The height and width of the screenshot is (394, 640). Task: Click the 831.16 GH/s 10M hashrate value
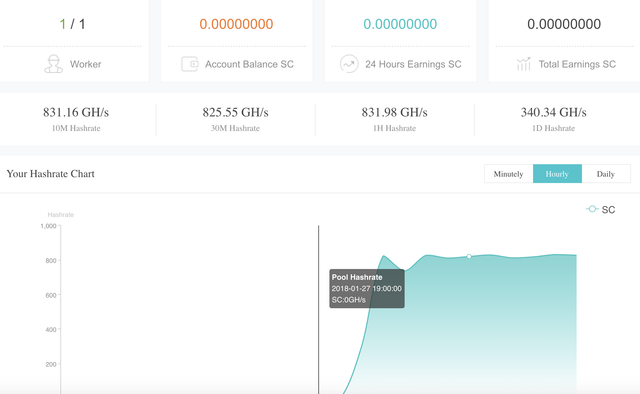[x=76, y=112]
